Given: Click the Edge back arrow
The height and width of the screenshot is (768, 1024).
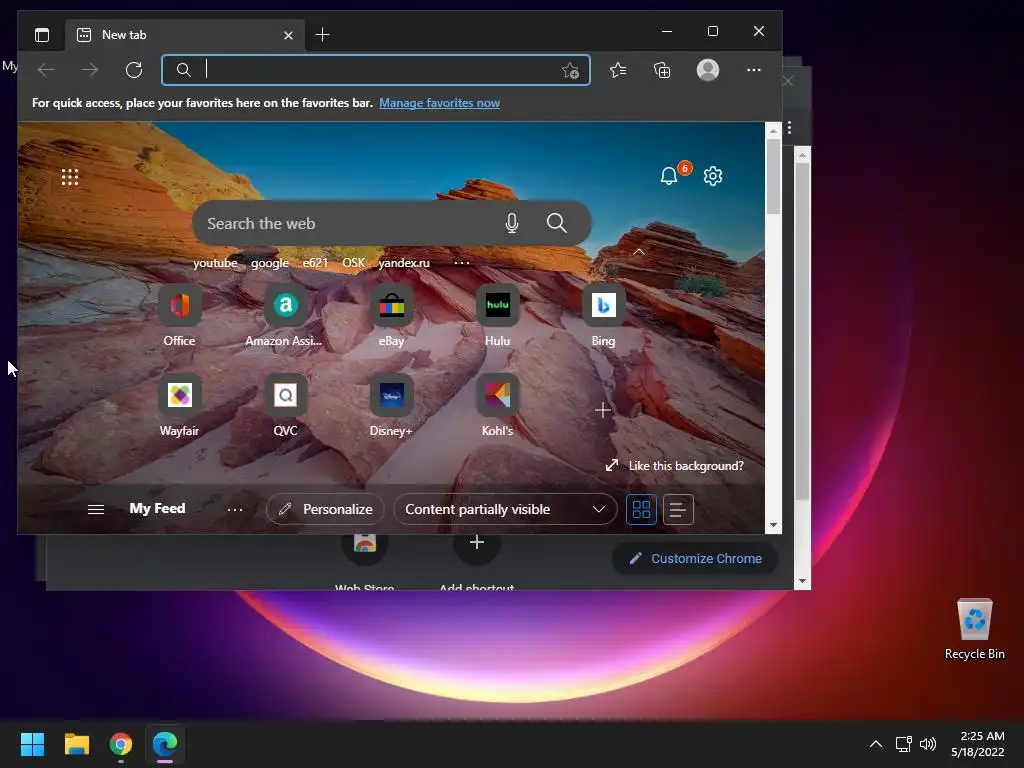Looking at the screenshot, I should (46, 70).
